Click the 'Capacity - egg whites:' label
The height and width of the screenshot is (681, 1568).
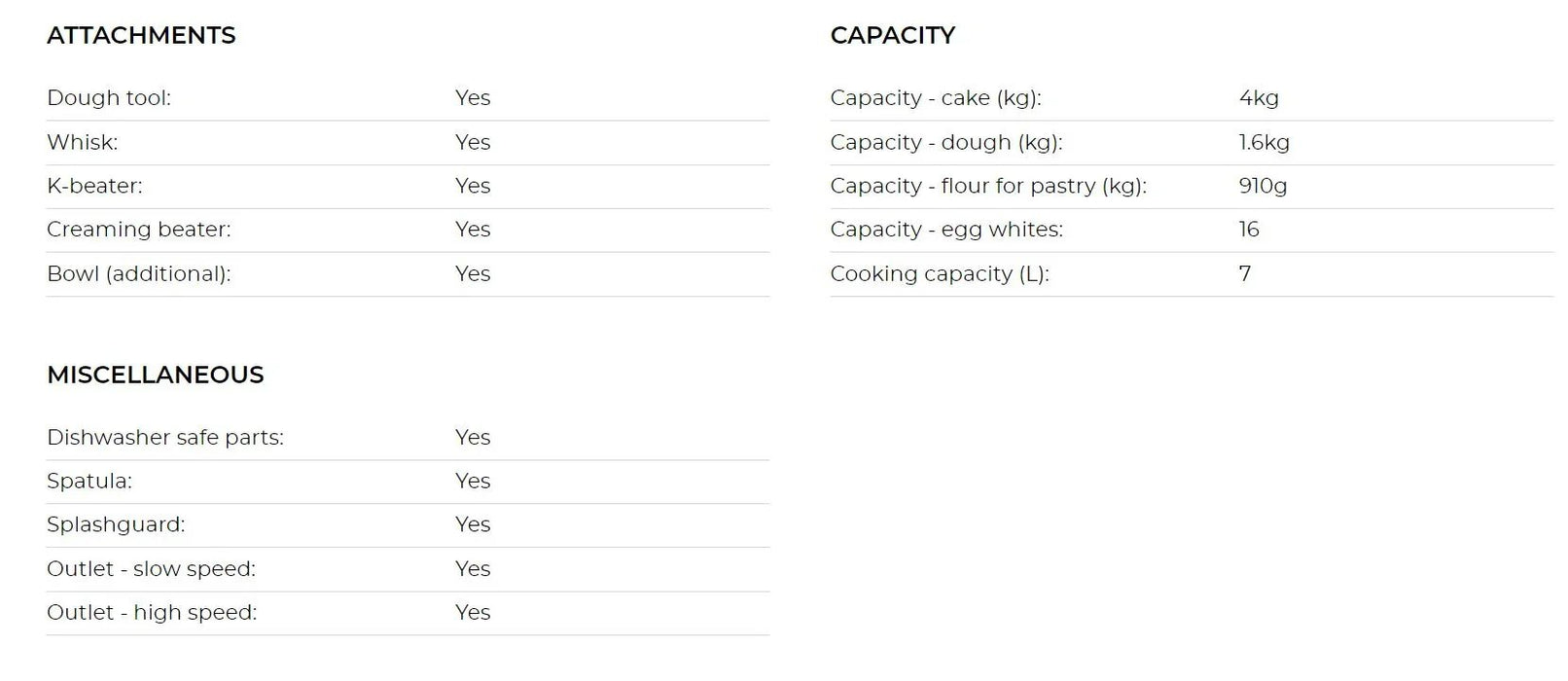[945, 230]
